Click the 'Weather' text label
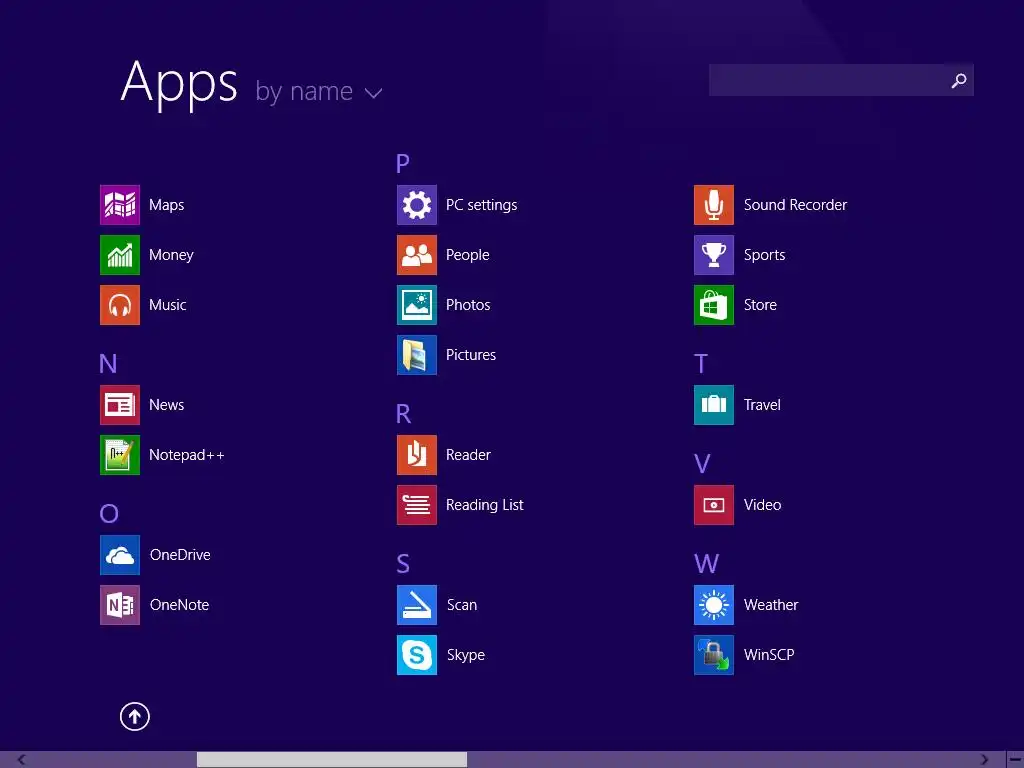The image size is (1024, 768). (771, 605)
